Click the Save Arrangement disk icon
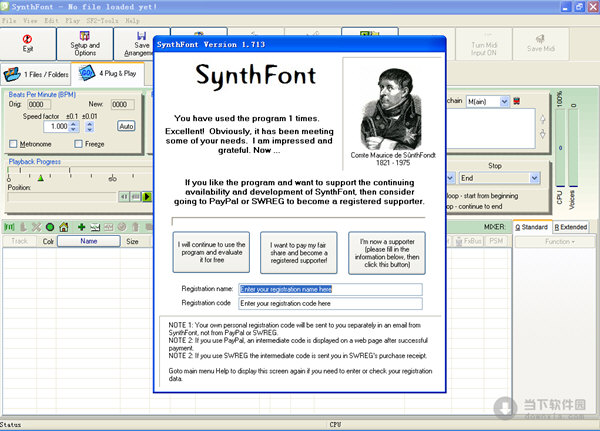 click(142, 36)
